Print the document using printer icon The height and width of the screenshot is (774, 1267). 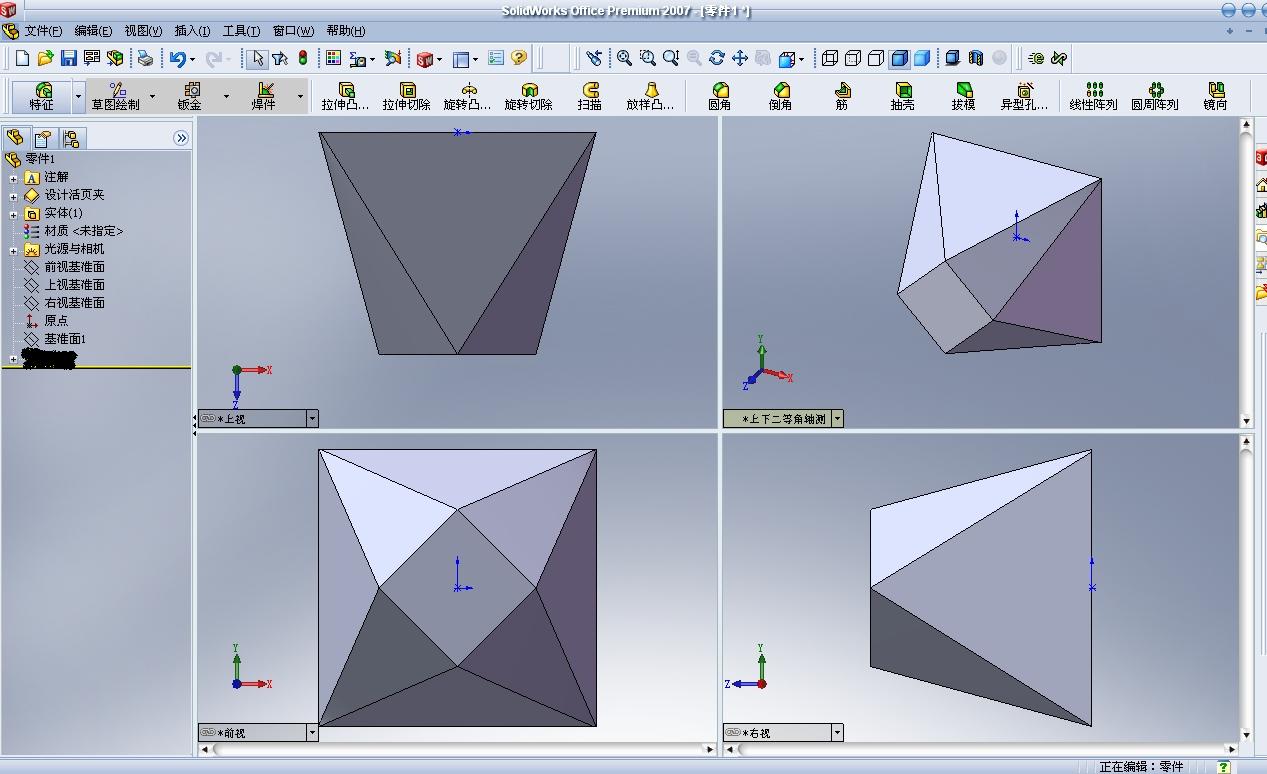tap(145, 59)
